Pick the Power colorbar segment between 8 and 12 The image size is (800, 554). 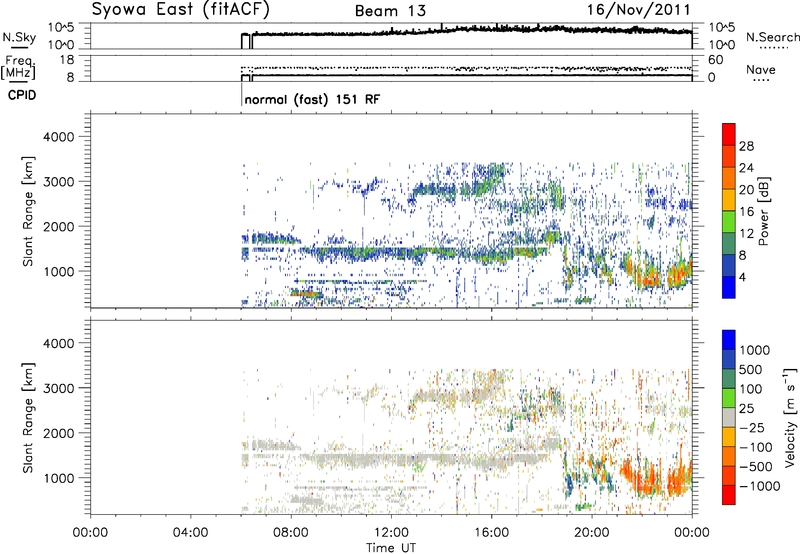(729, 244)
